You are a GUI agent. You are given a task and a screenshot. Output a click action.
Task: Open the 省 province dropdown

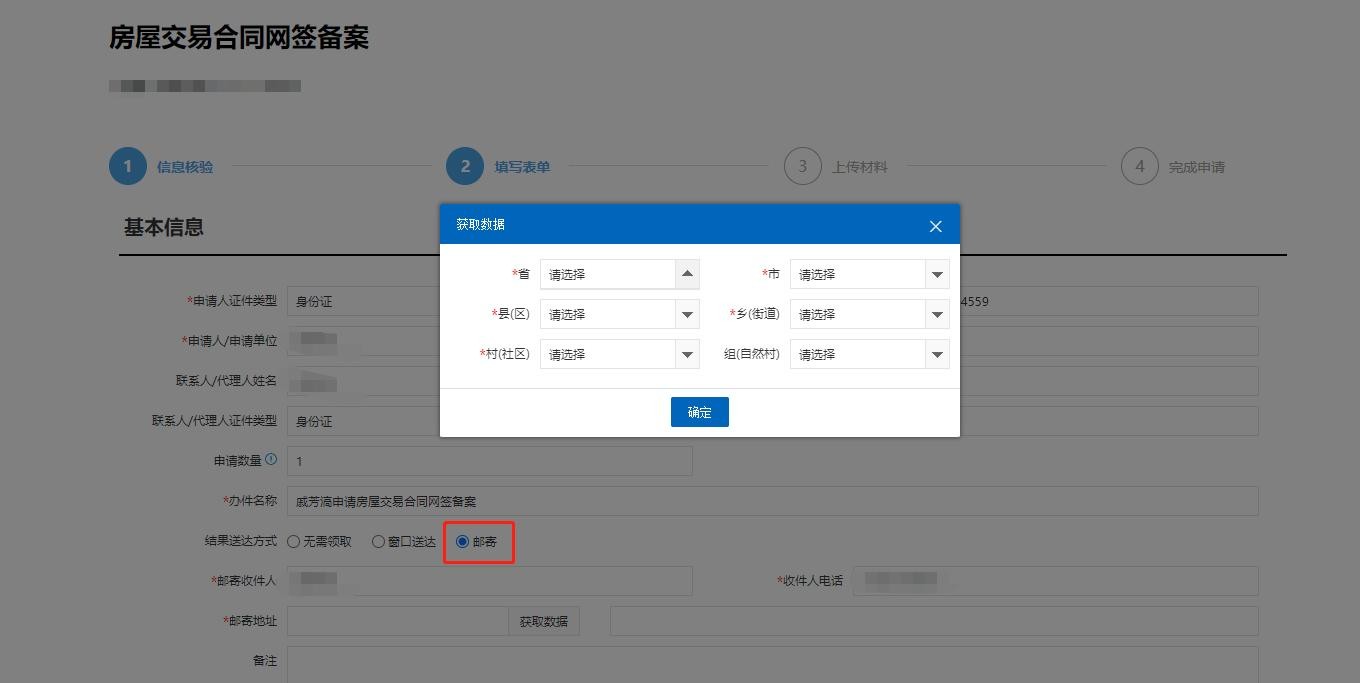619,274
